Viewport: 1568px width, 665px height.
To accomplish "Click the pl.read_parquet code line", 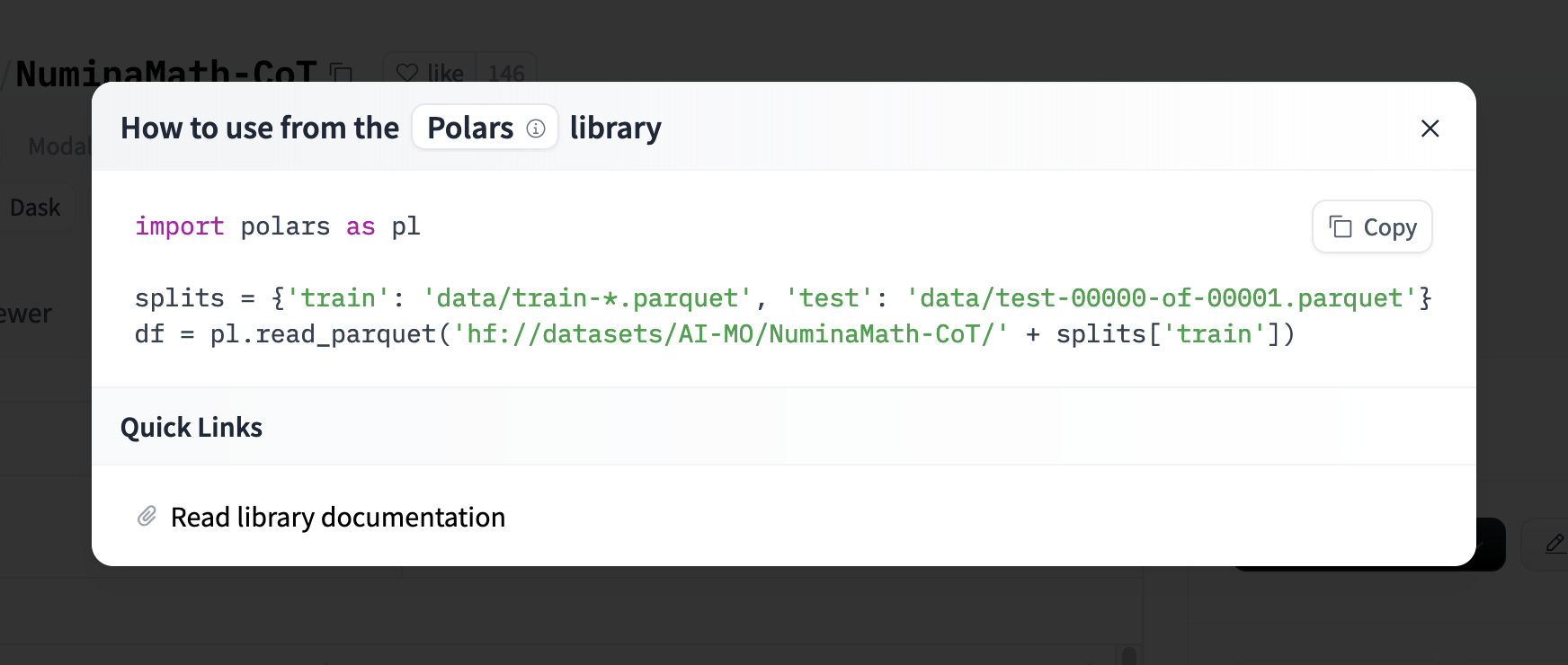I will pyautogui.click(x=715, y=334).
